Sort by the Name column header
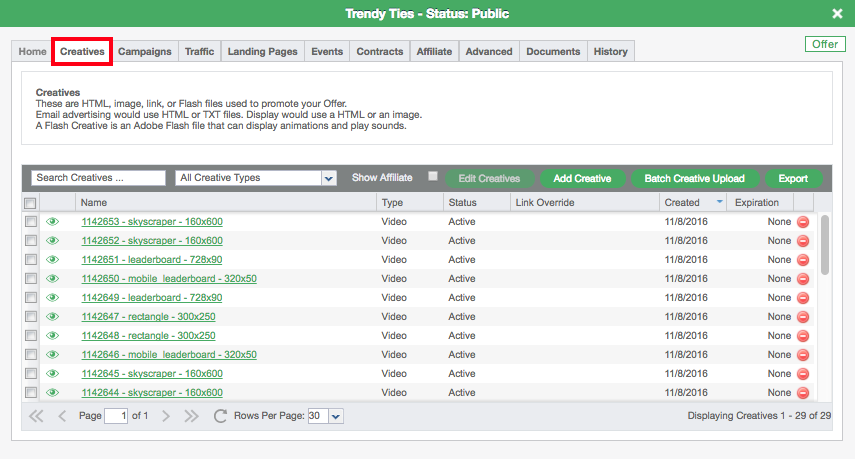 point(225,202)
